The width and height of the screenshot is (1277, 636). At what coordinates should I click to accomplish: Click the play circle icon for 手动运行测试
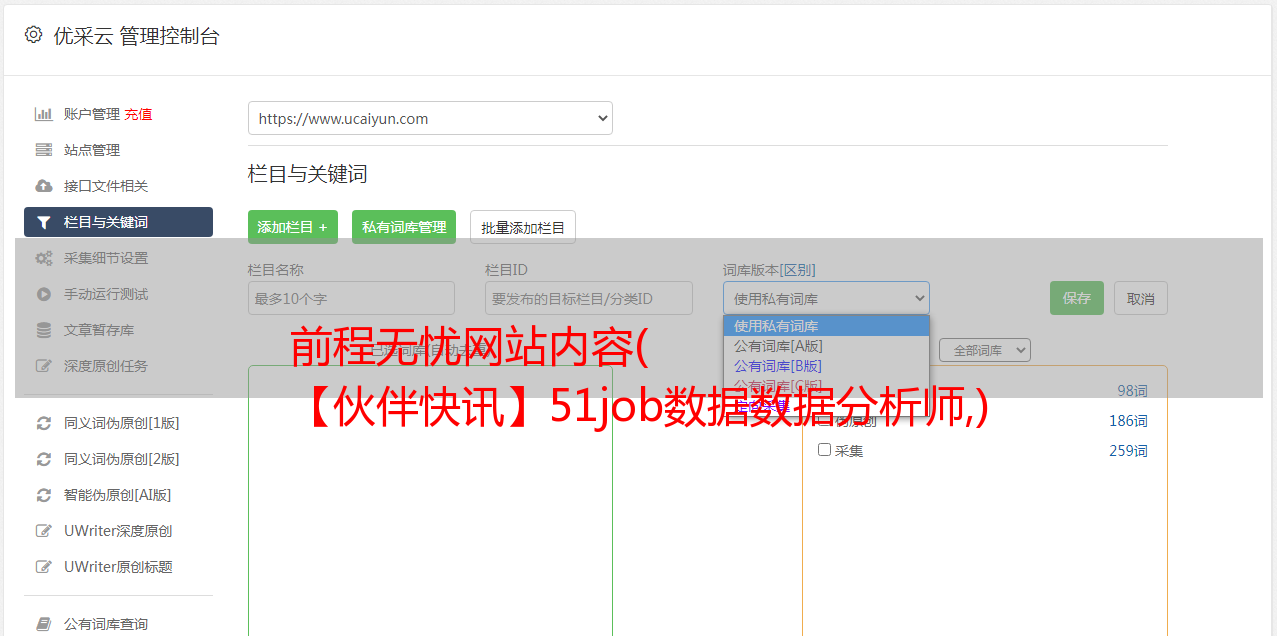click(44, 294)
